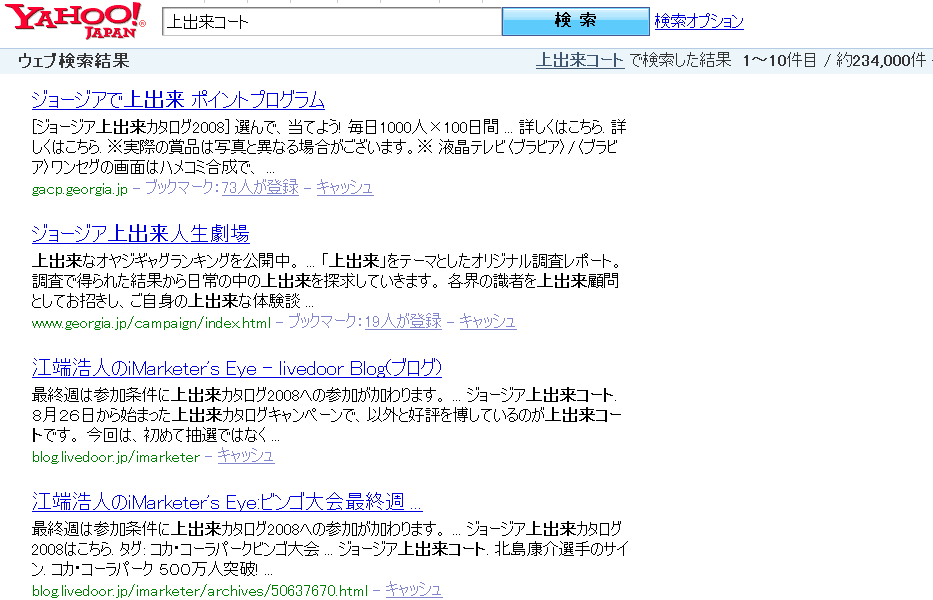Open キャッシュ link for gacp.georgia.jp
The width and height of the screenshot is (933, 600).
coord(345,188)
